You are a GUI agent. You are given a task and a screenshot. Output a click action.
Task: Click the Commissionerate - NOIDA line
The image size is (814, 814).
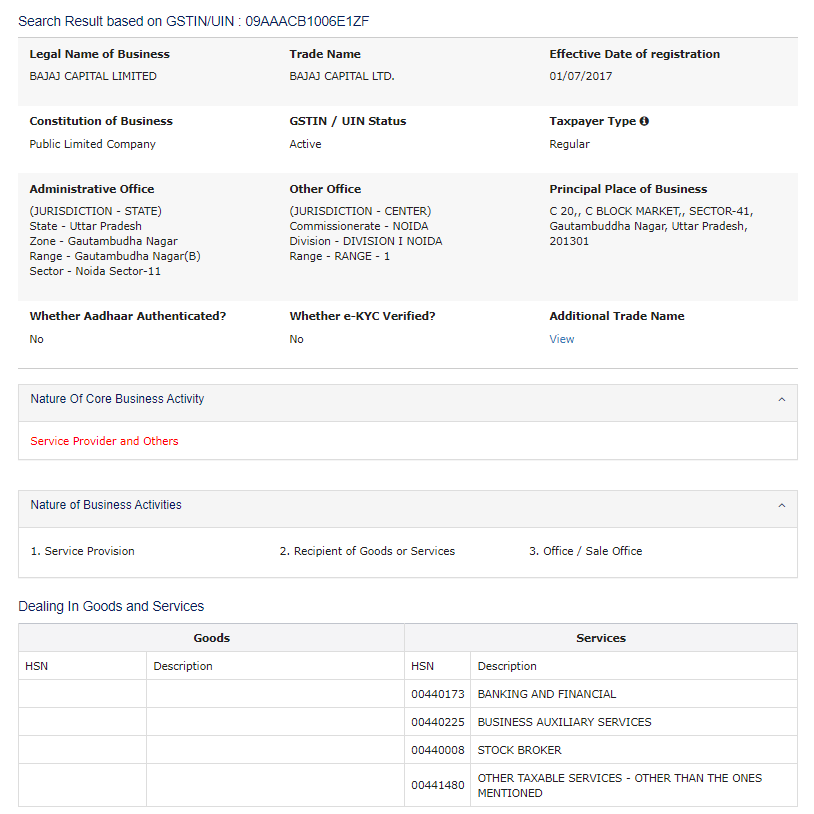[359, 226]
